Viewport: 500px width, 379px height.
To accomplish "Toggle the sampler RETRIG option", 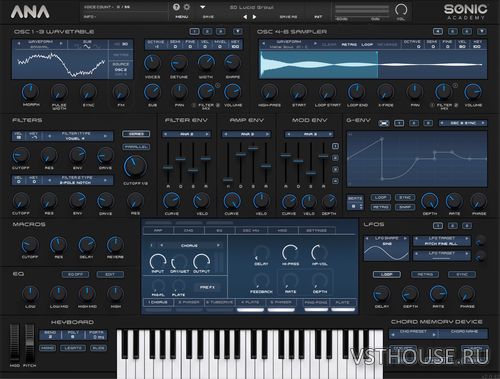I will [x=349, y=44].
